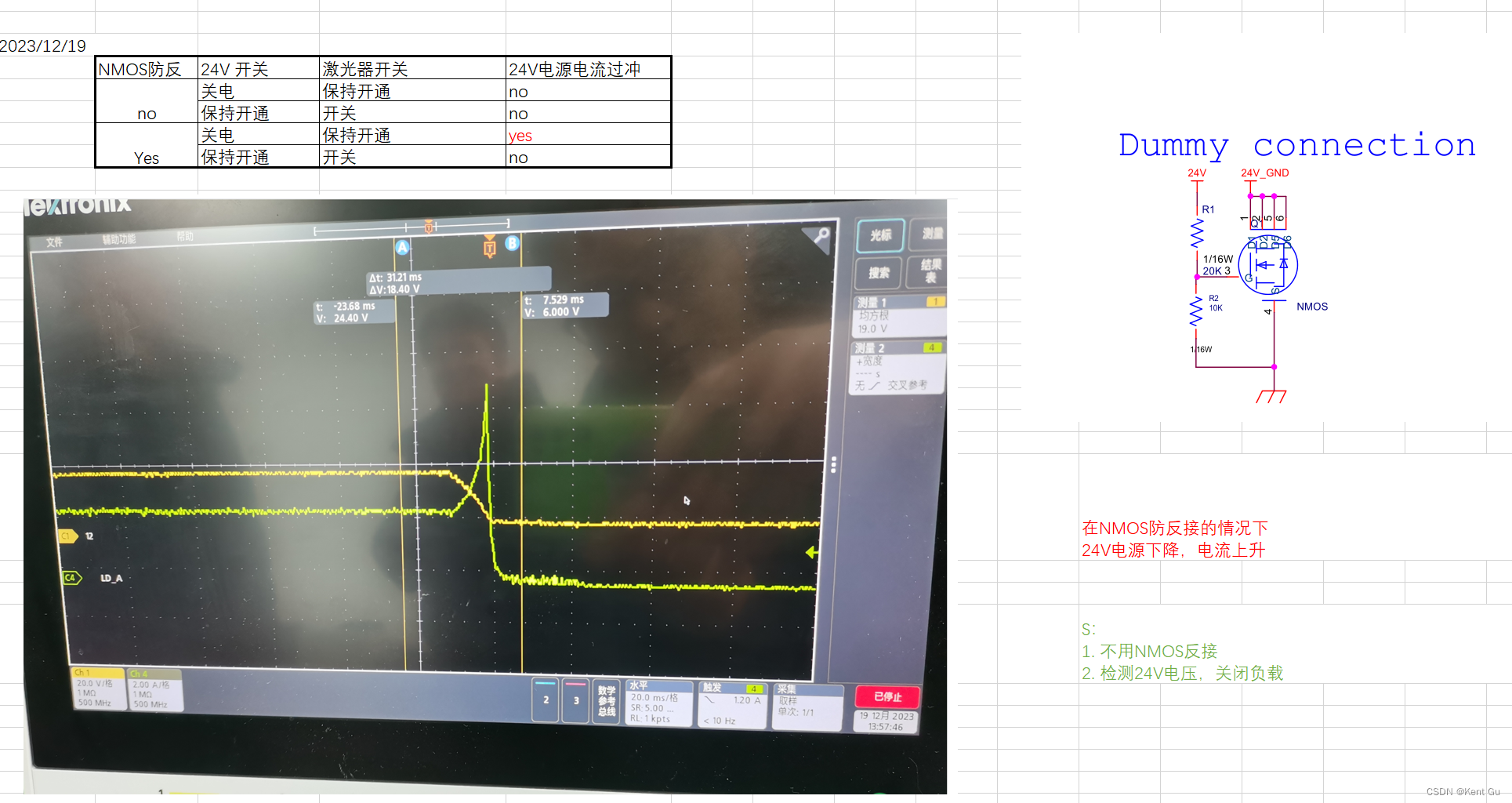1512x803 pixels.
Task: Click the yellow trigger level arrow
Action: coord(811,552)
